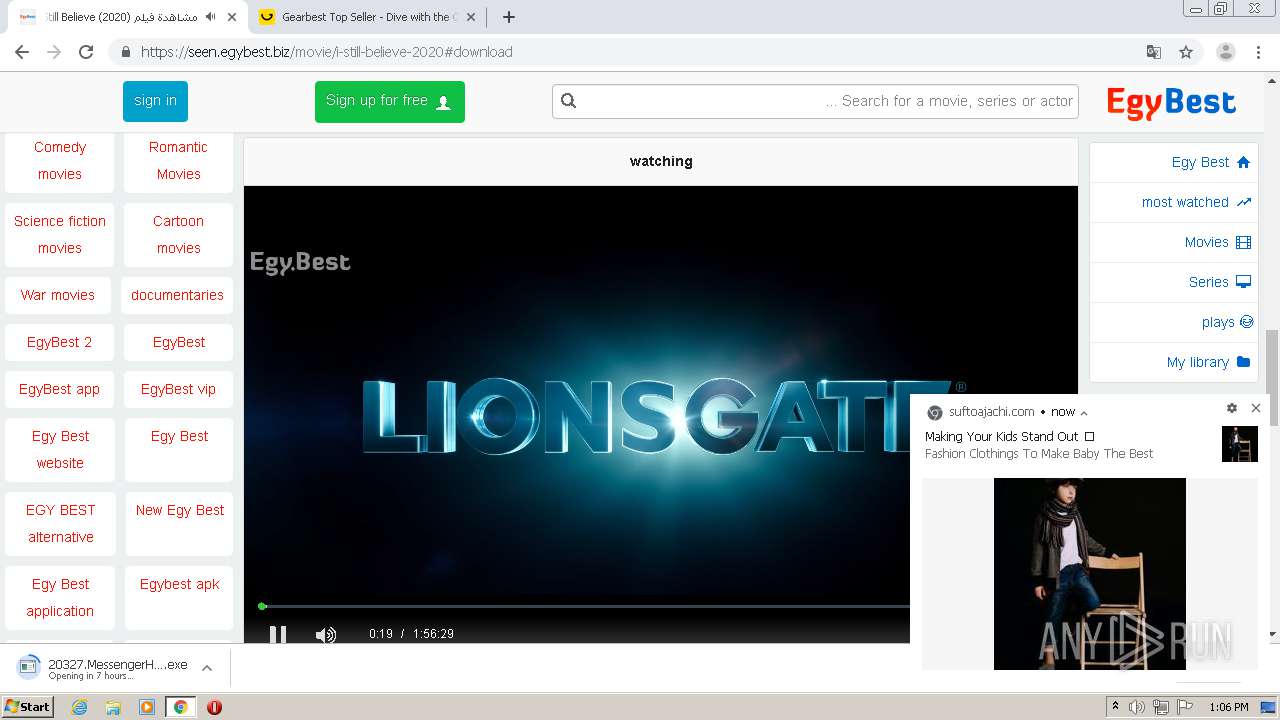Open Windows Explorer from taskbar
This screenshot has height=720, width=1280.
click(x=113, y=707)
